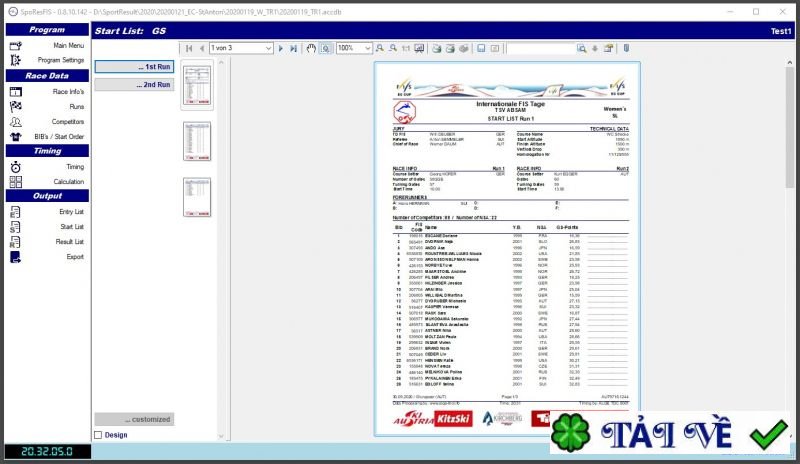Open the 100% zoom level dropdown
This screenshot has height=464, width=800.
coord(355,48)
